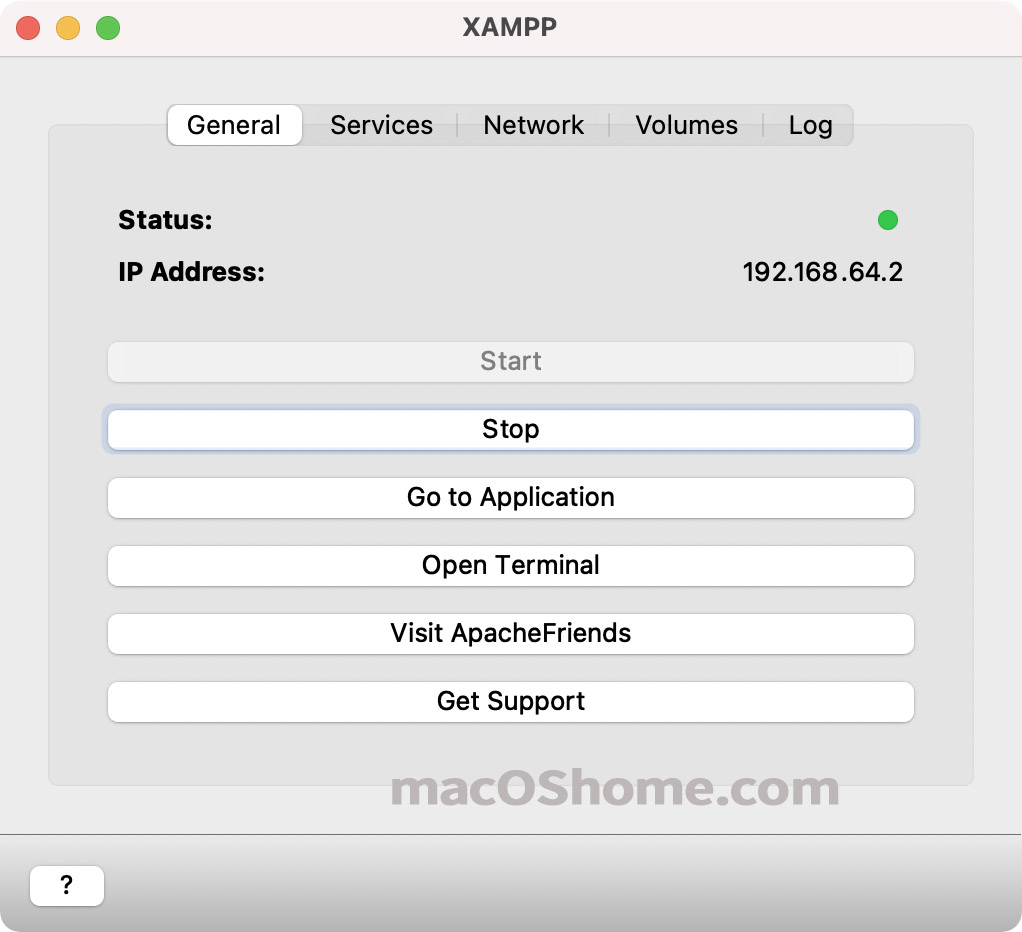The height and width of the screenshot is (932, 1022).
Task: Open the Network tab
Action: 533,125
